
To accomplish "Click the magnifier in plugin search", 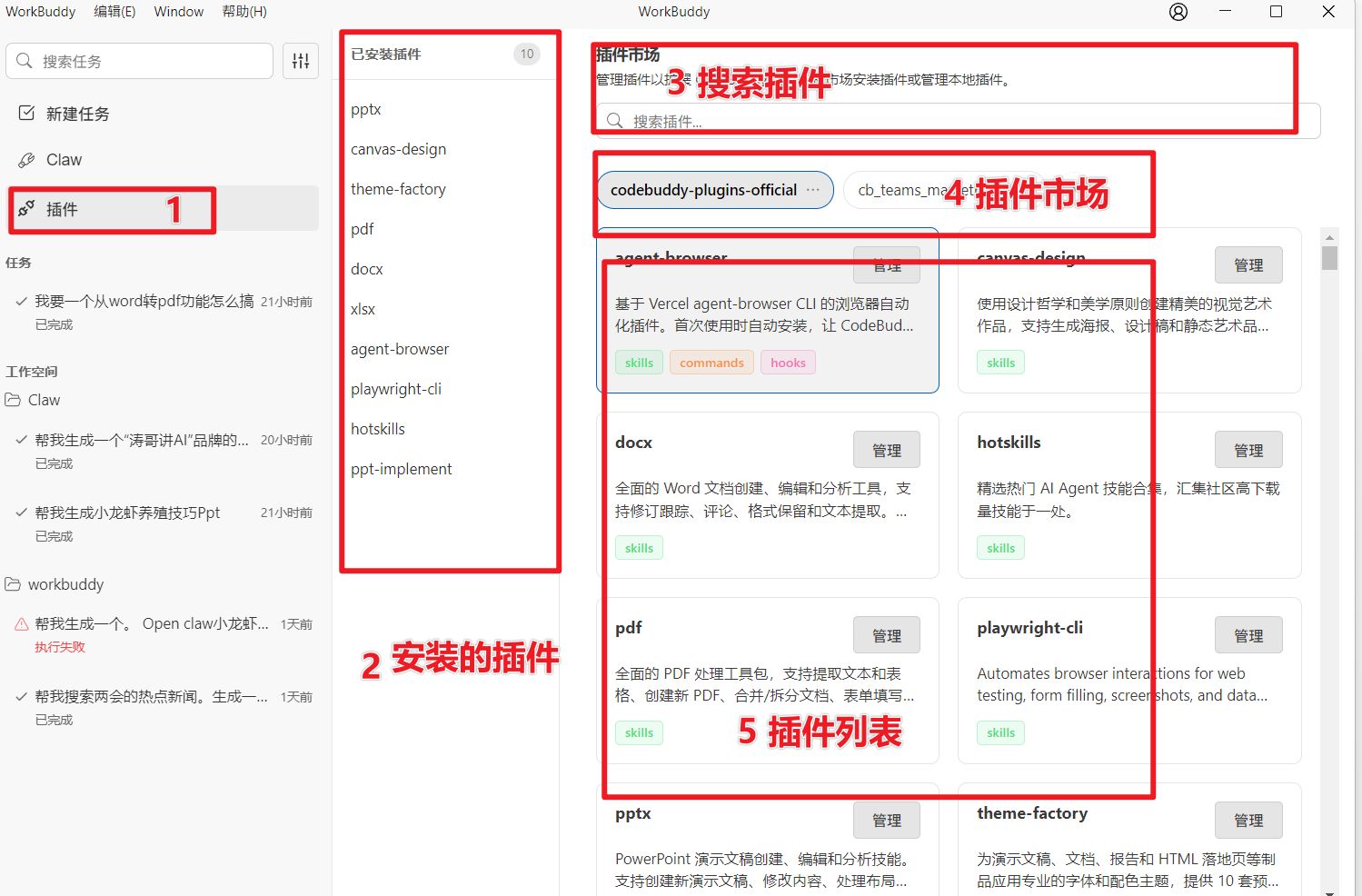I will coord(615,121).
